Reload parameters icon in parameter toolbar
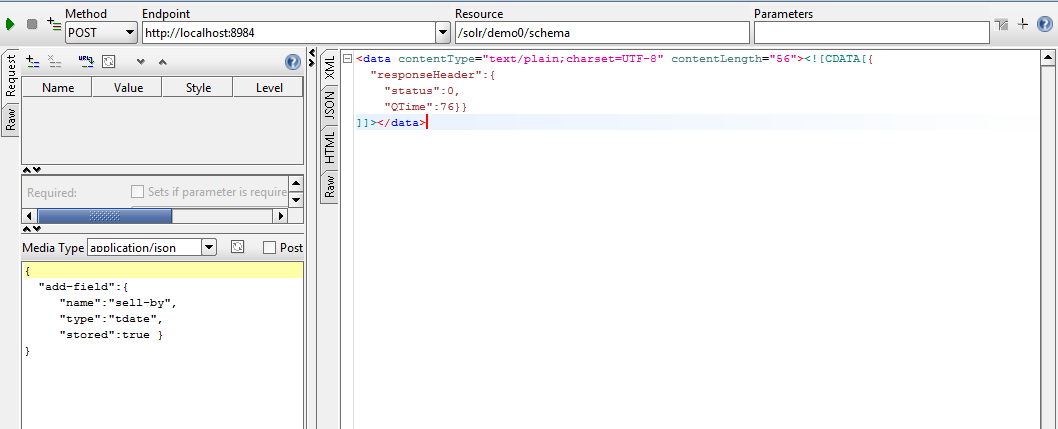 point(108,61)
